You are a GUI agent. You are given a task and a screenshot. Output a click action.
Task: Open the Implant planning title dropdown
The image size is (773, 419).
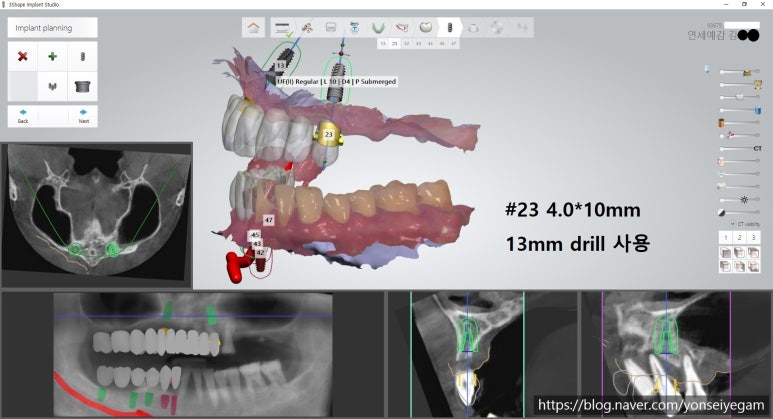(52, 28)
